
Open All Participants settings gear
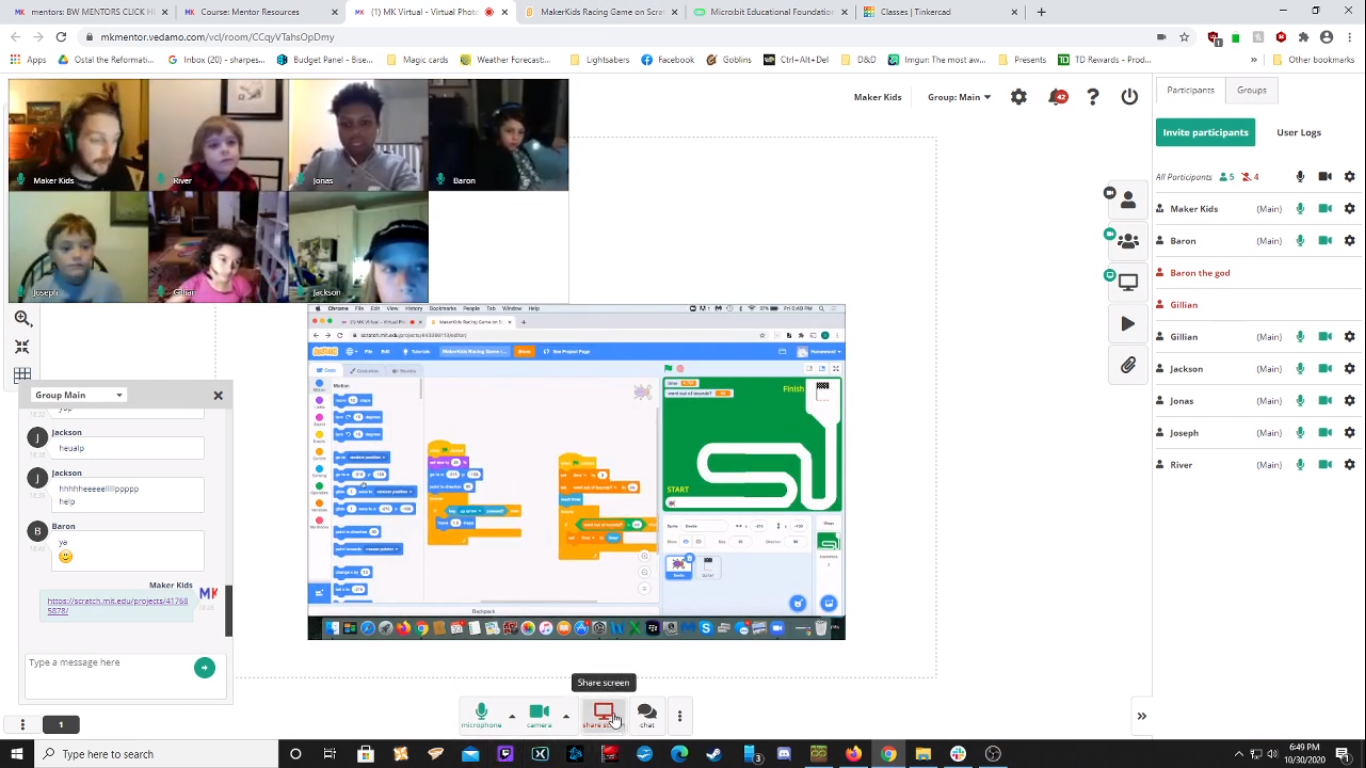click(1349, 177)
